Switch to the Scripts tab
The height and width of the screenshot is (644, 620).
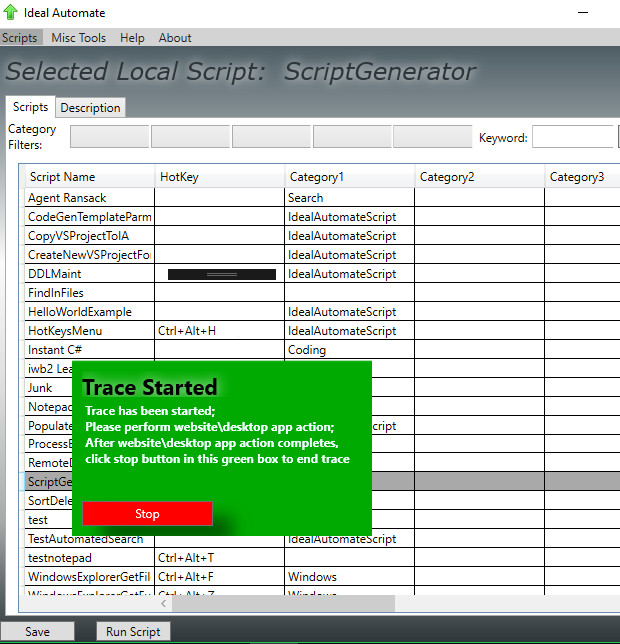(x=30, y=107)
